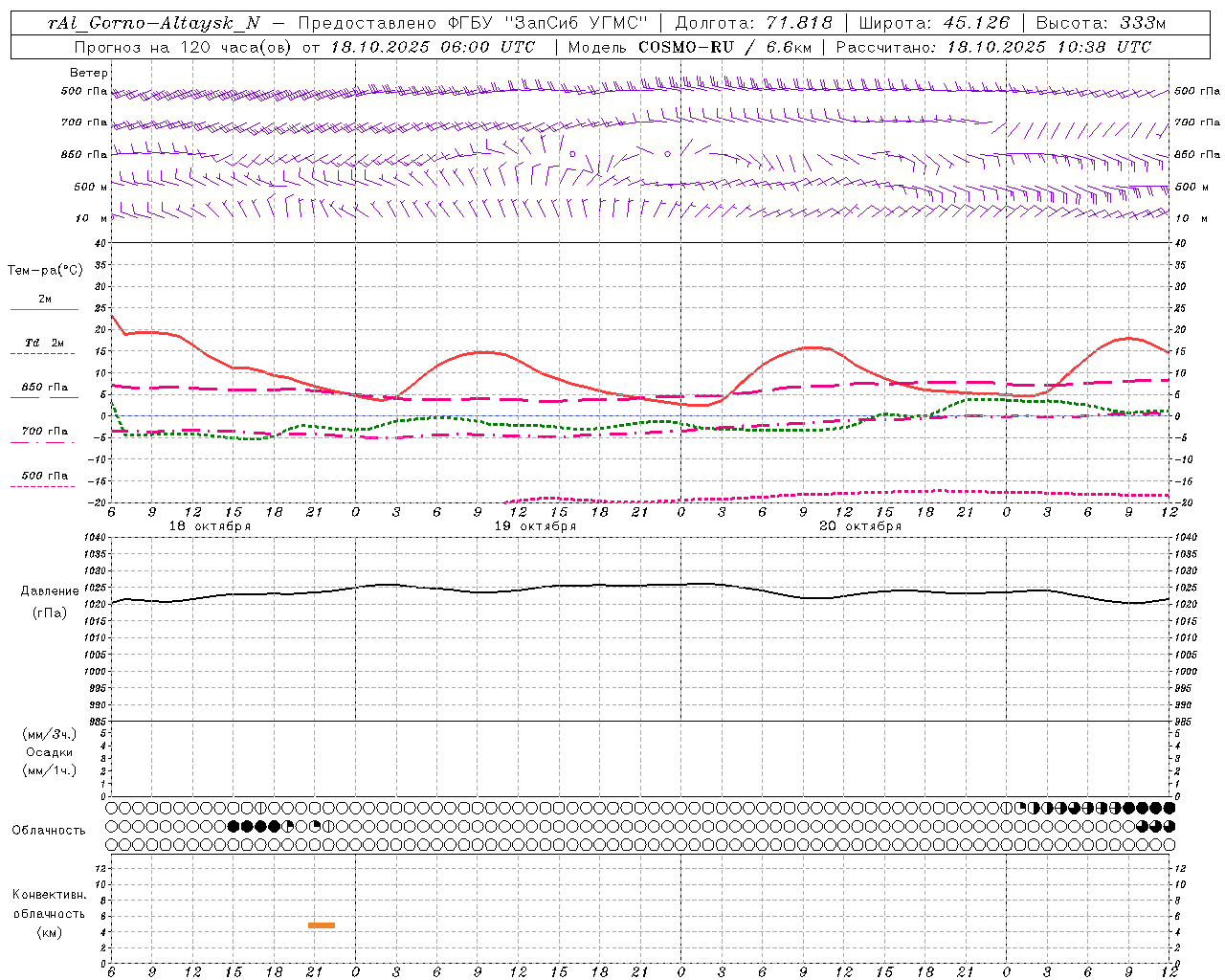Click the station title rAl_Gorno-Altaysk_N
The width and height of the screenshot is (1225, 980).
coord(154,23)
